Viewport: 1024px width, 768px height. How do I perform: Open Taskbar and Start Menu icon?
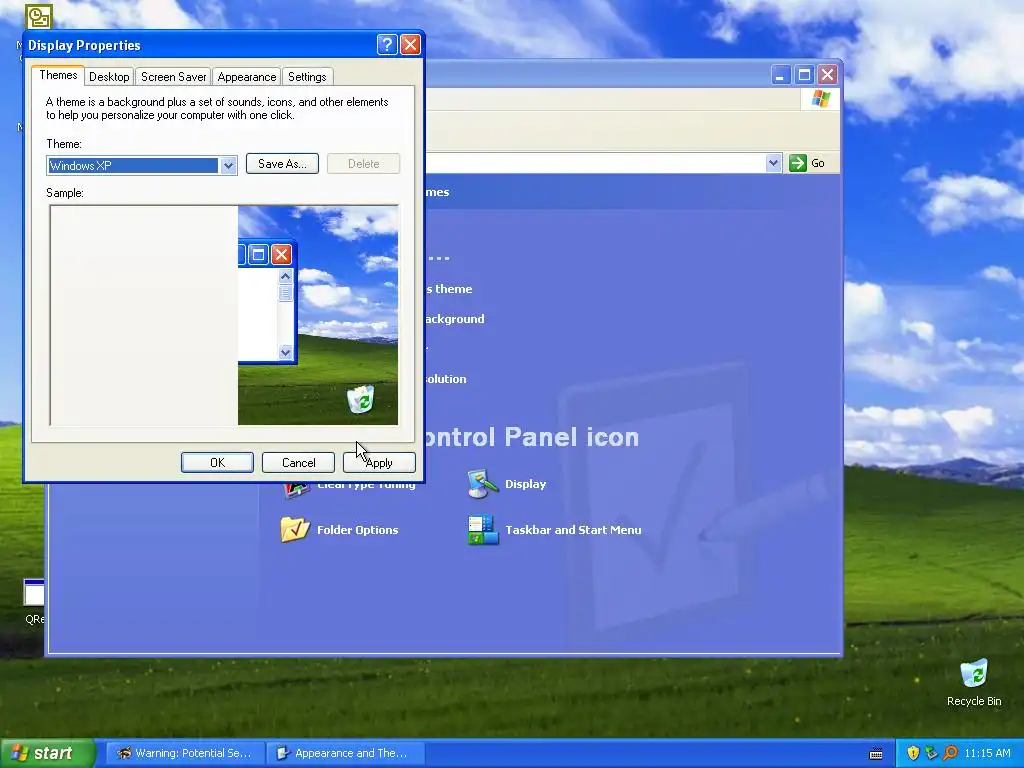[x=483, y=530]
